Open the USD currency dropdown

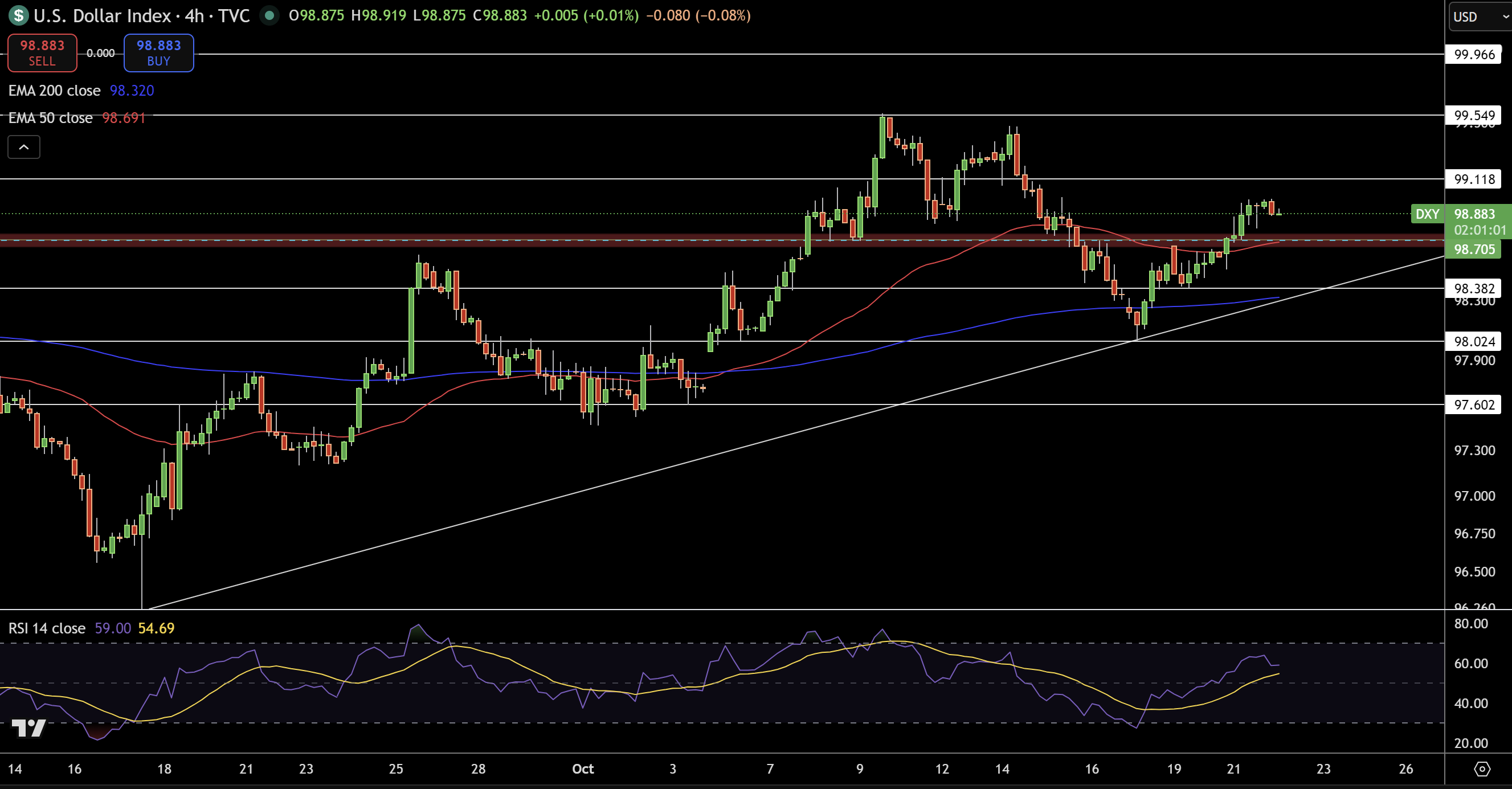pyautogui.click(x=1479, y=17)
